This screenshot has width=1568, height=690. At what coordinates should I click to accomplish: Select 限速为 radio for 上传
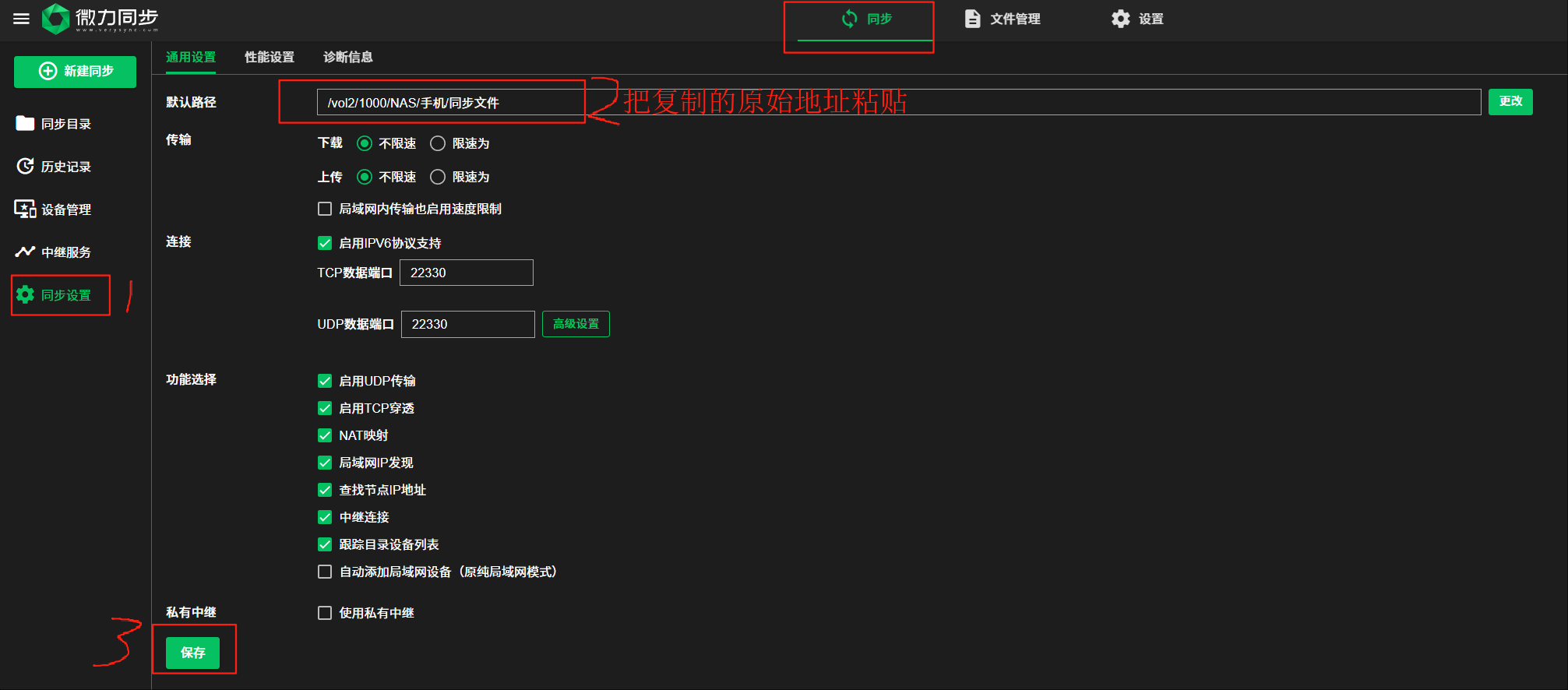[x=438, y=177]
